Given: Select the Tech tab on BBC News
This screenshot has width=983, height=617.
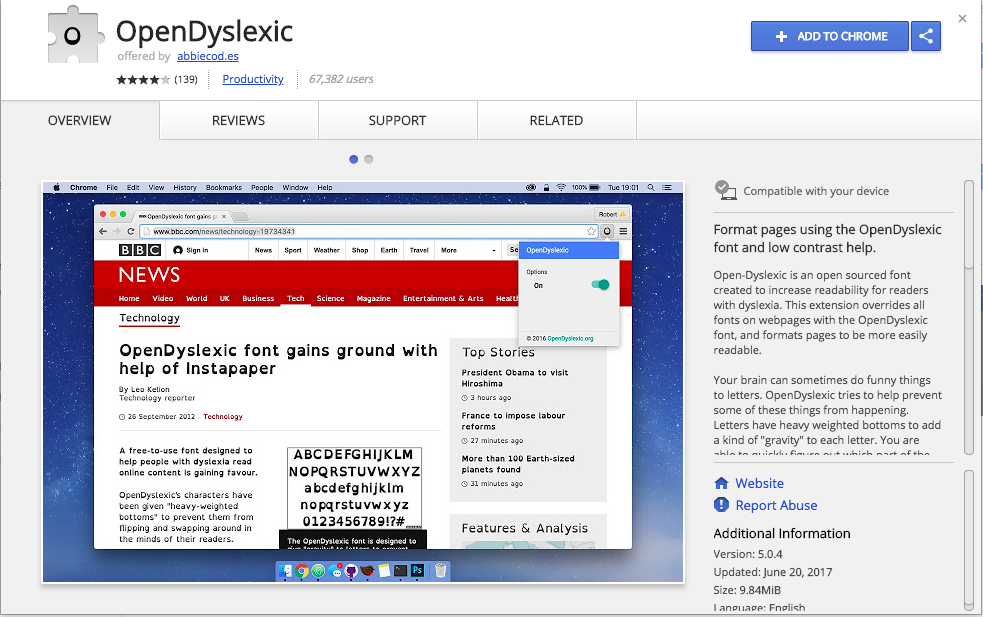Looking at the screenshot, I should coord(295,298).
